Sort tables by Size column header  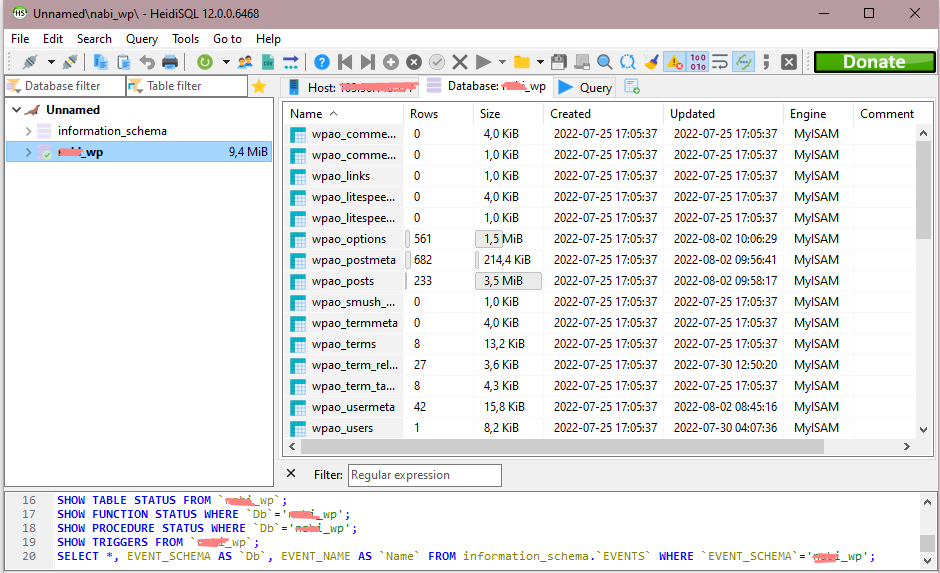tap(508, 113)
